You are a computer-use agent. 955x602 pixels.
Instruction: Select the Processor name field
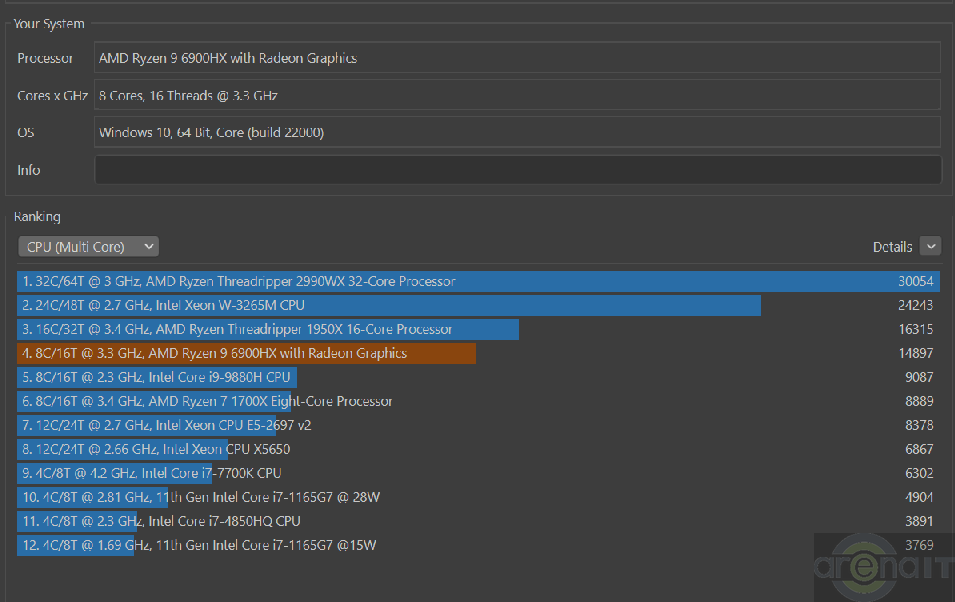(517, 58)
